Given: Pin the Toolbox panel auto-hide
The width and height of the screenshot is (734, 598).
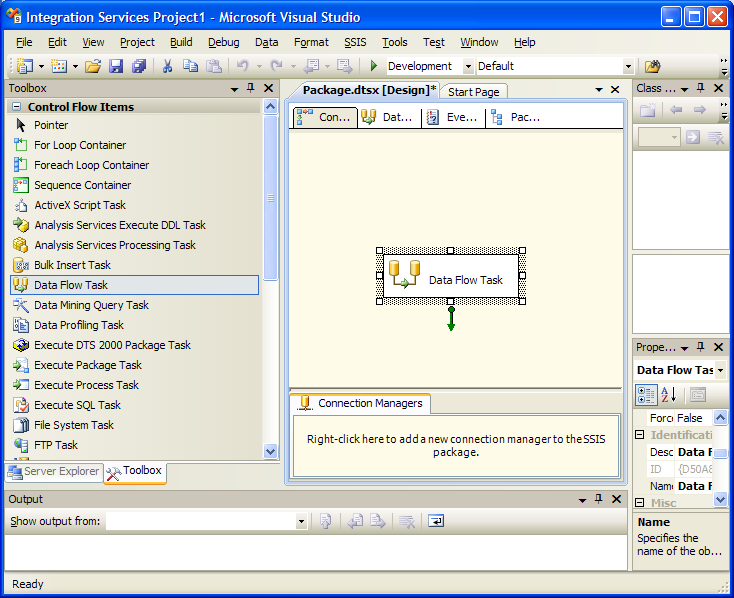Looking at the screenshot, I should [x=251, y=88].
